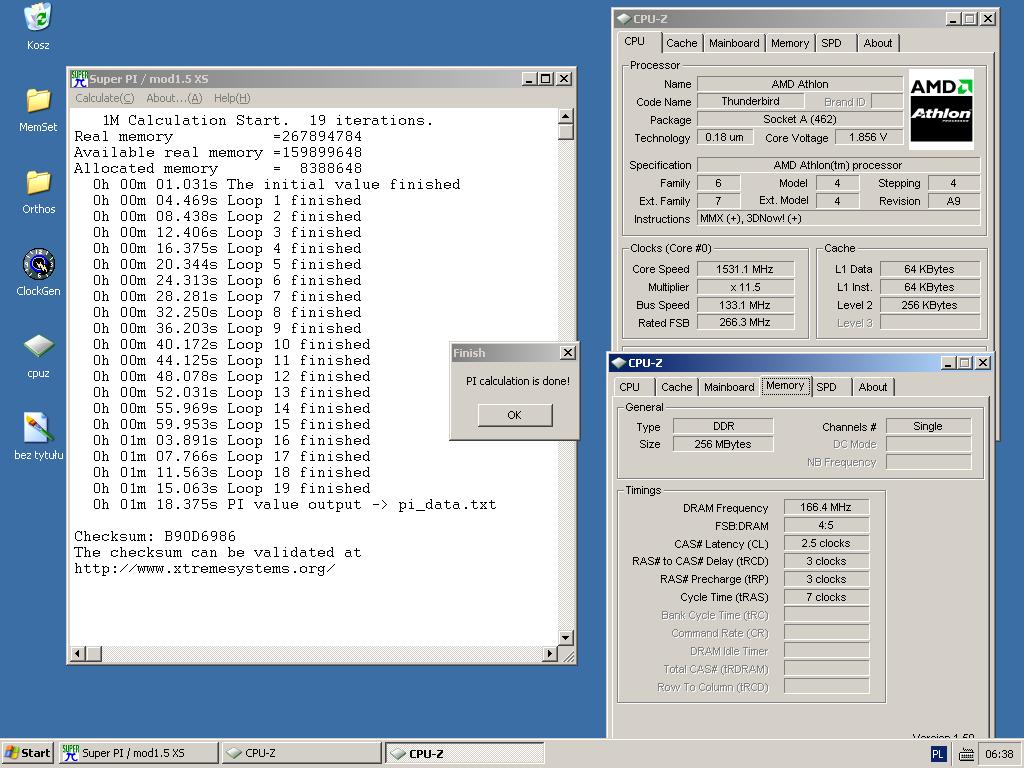The image size is (1024, 768).
Task: Click the PL language indicator in tray
Action: pyautogui.click(x=937, y=754)
